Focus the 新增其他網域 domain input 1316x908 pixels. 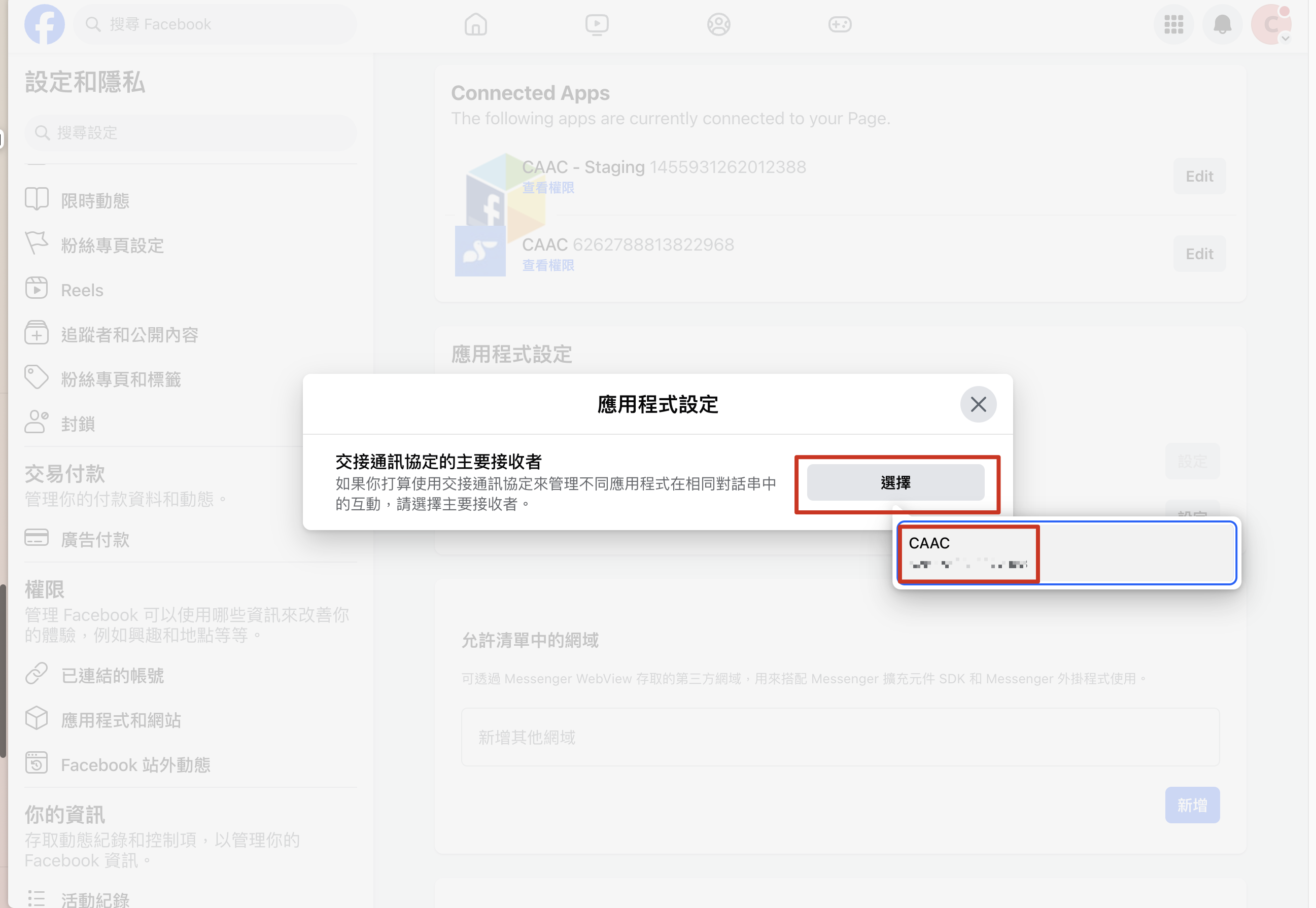[840, 738]
